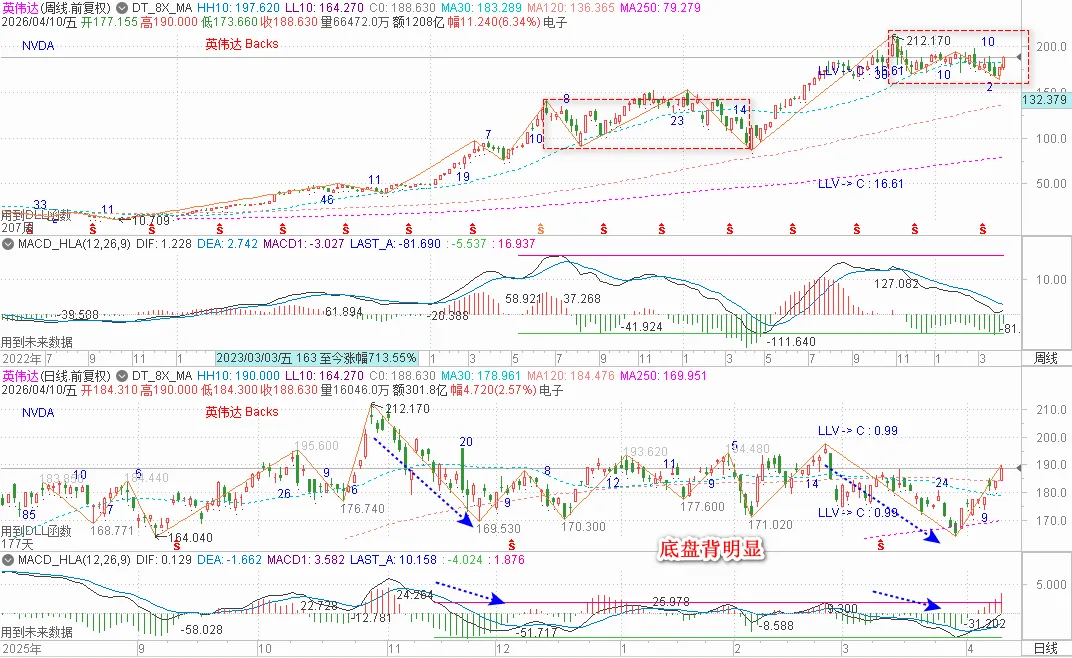Click DEA: -1.662 in daily MACD header
This screenshot has width=1072, height=658.
(229, 560)
